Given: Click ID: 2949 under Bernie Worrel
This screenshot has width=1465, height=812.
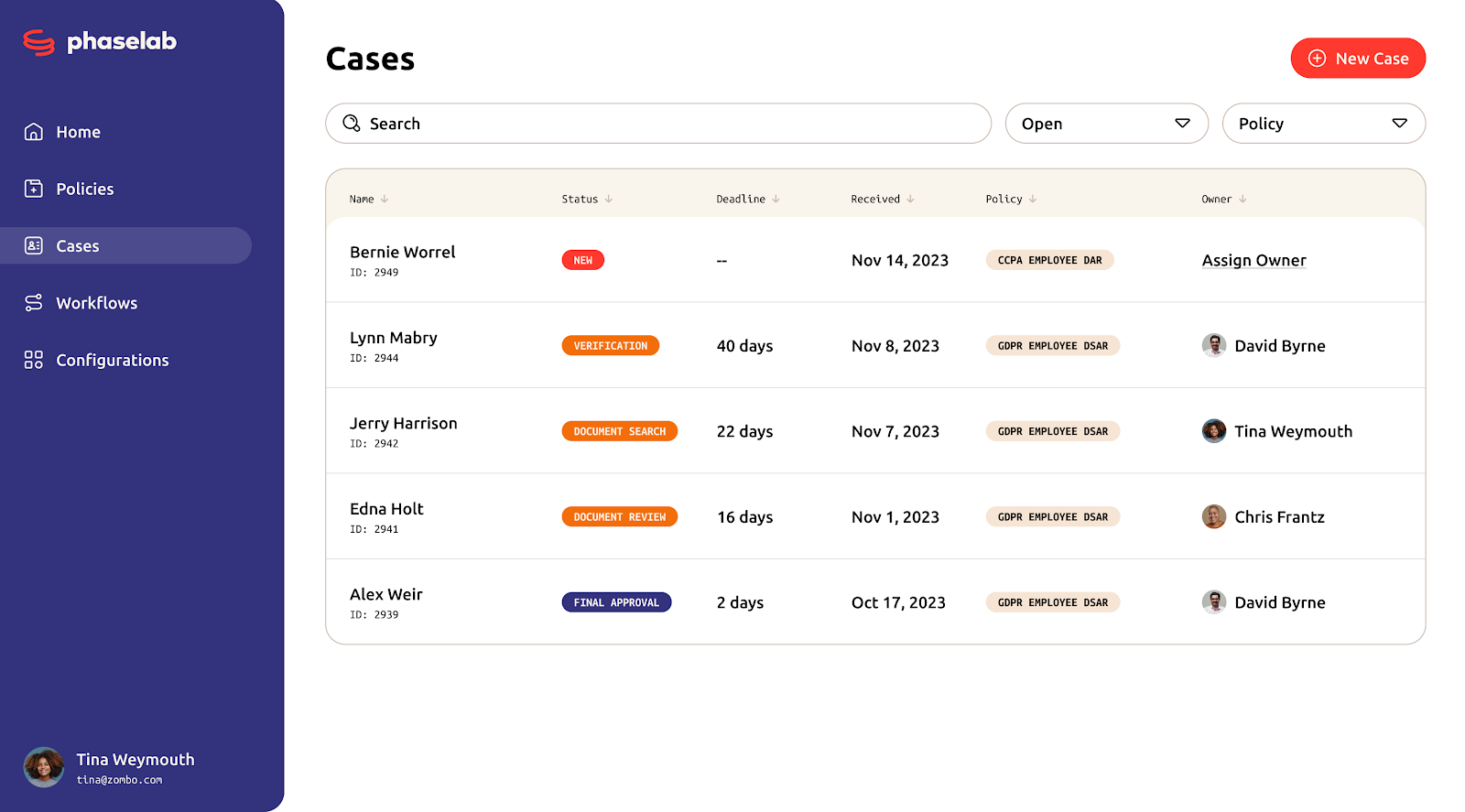Looking at the screenshot, I should pos(374,272).
